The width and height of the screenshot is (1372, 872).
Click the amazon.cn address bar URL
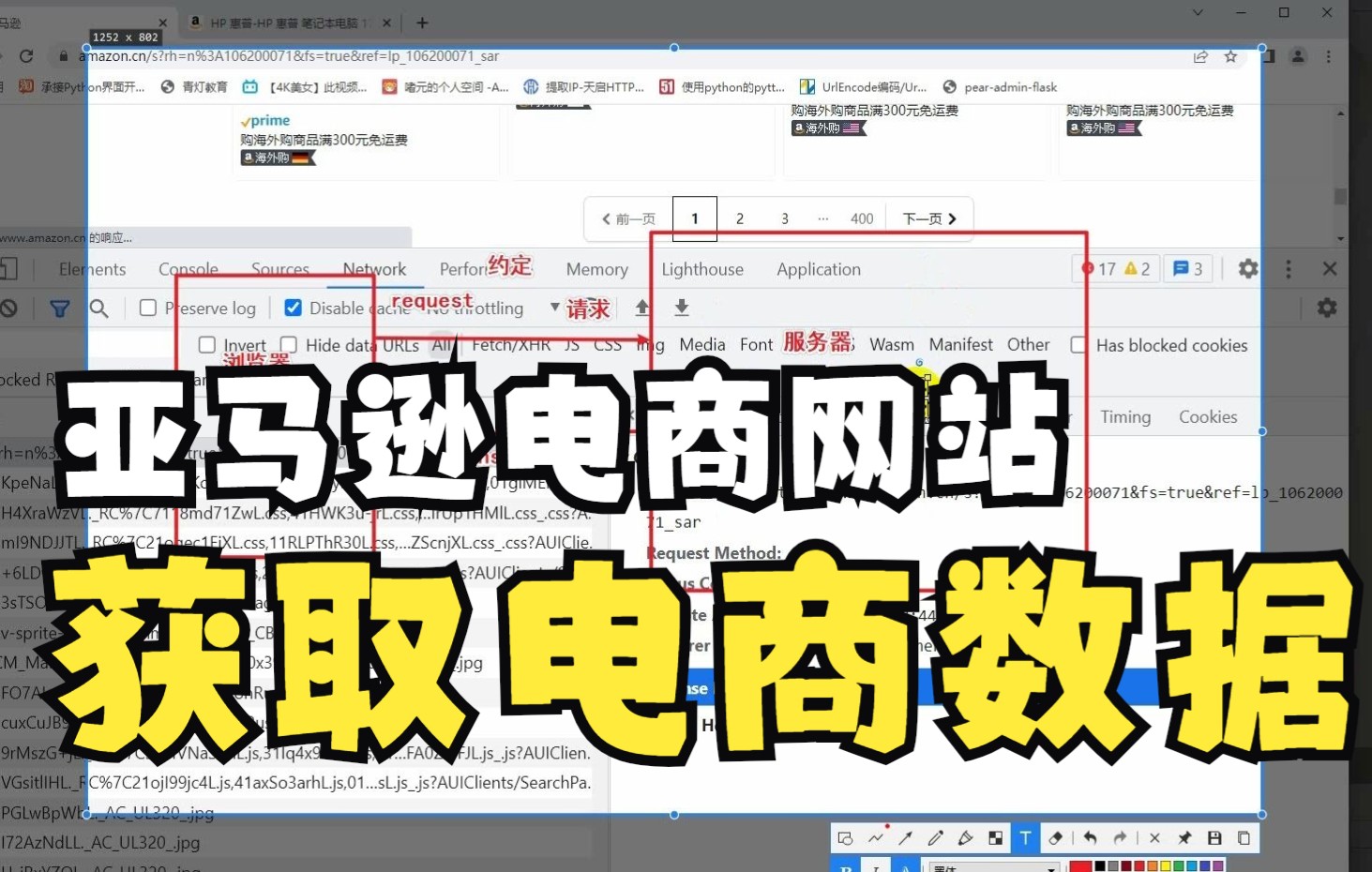289,56
